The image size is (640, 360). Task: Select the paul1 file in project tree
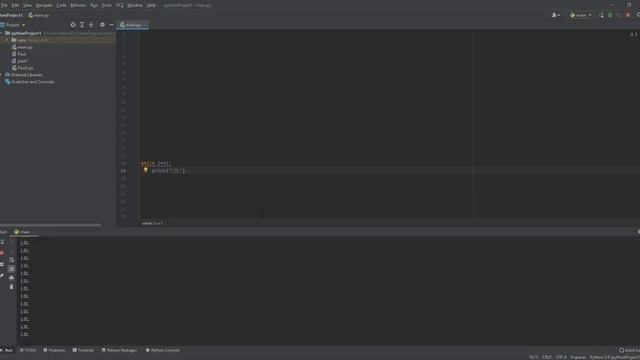[20, 61]
